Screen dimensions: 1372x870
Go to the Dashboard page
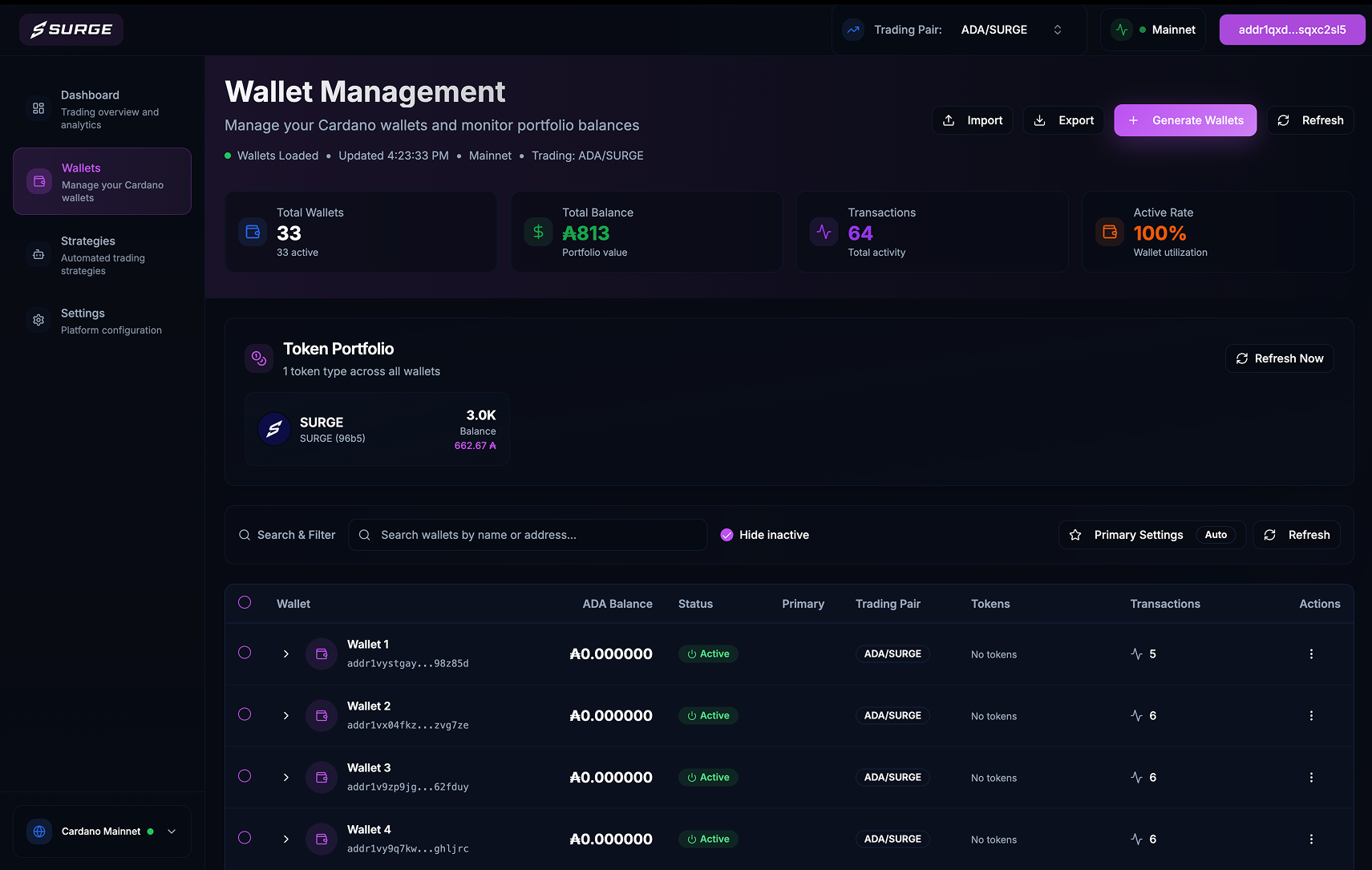pyautogui.click(x=102, y=109)
